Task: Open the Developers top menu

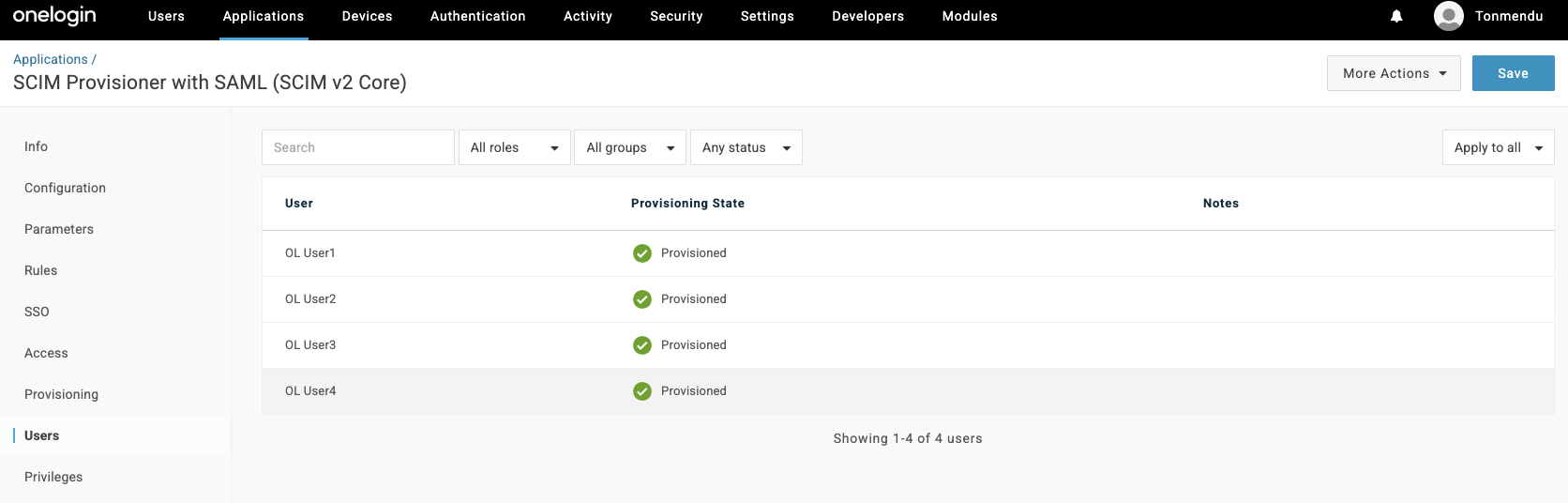Action: pos(867,16)
